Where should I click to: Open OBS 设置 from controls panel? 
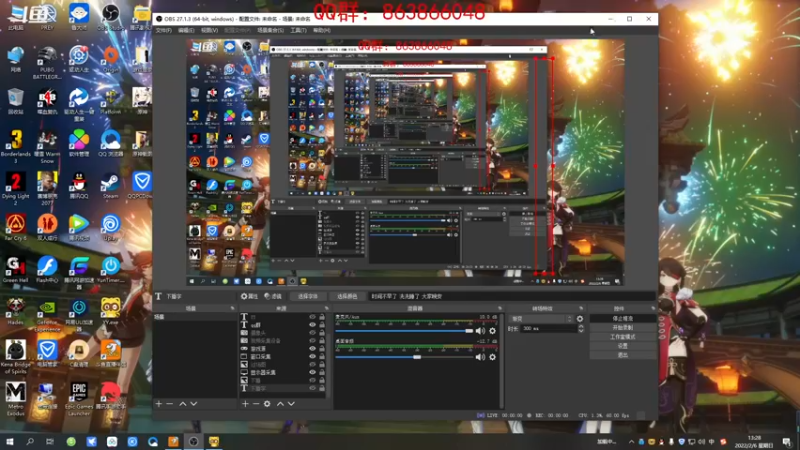[622, 346]
